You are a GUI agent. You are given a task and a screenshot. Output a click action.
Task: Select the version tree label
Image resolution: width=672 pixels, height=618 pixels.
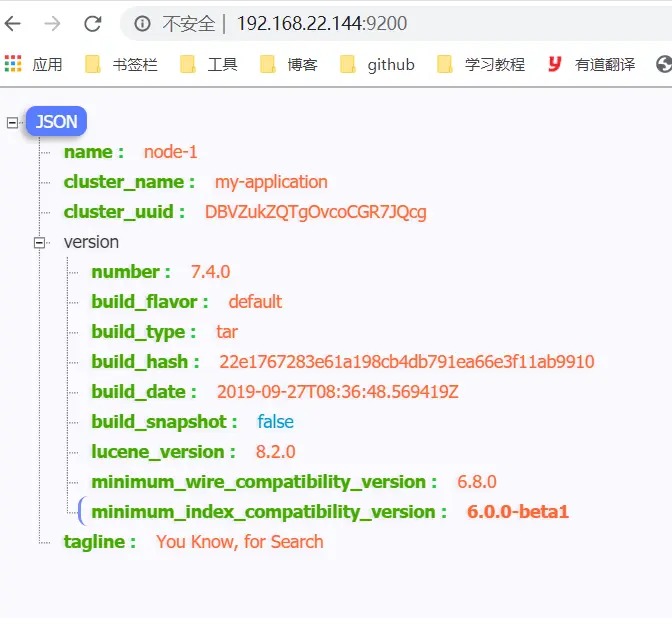(x=91, y=242)
